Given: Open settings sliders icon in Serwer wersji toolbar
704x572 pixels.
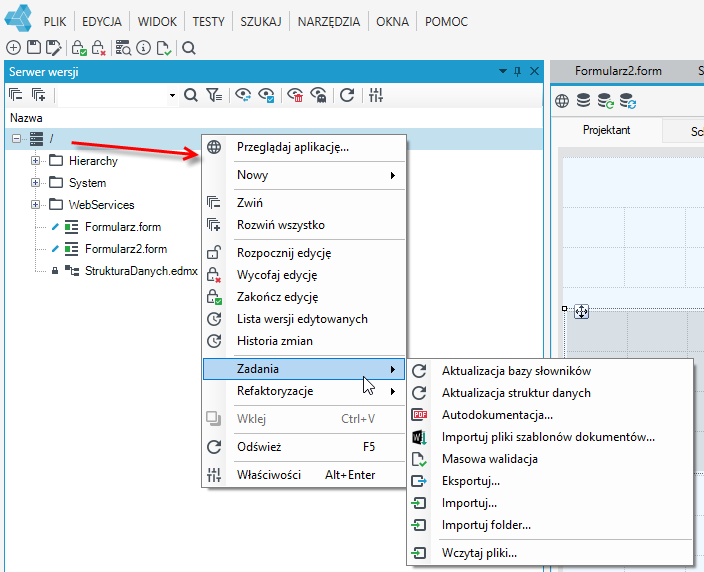Looking at the screenshot, I should [376, 95].
